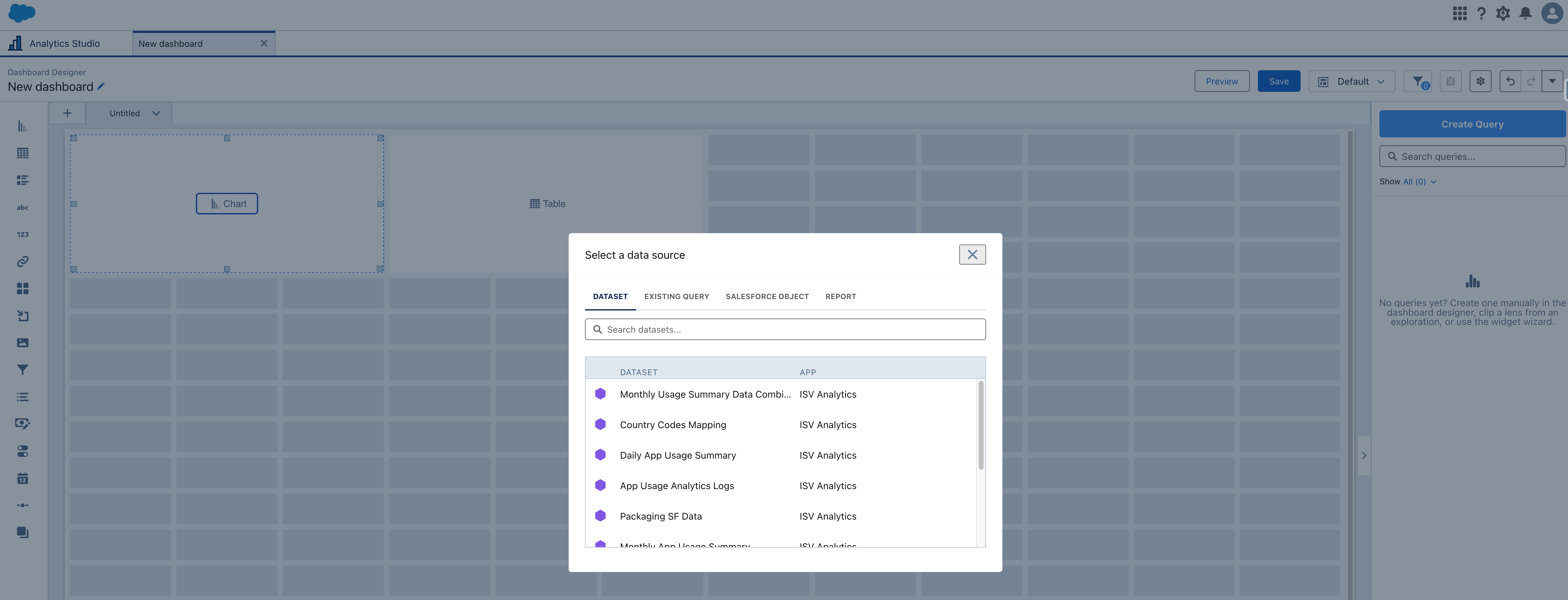1568x600 pixels.
Task: Switch to the DATASET tab
Action: pos(610,296)
